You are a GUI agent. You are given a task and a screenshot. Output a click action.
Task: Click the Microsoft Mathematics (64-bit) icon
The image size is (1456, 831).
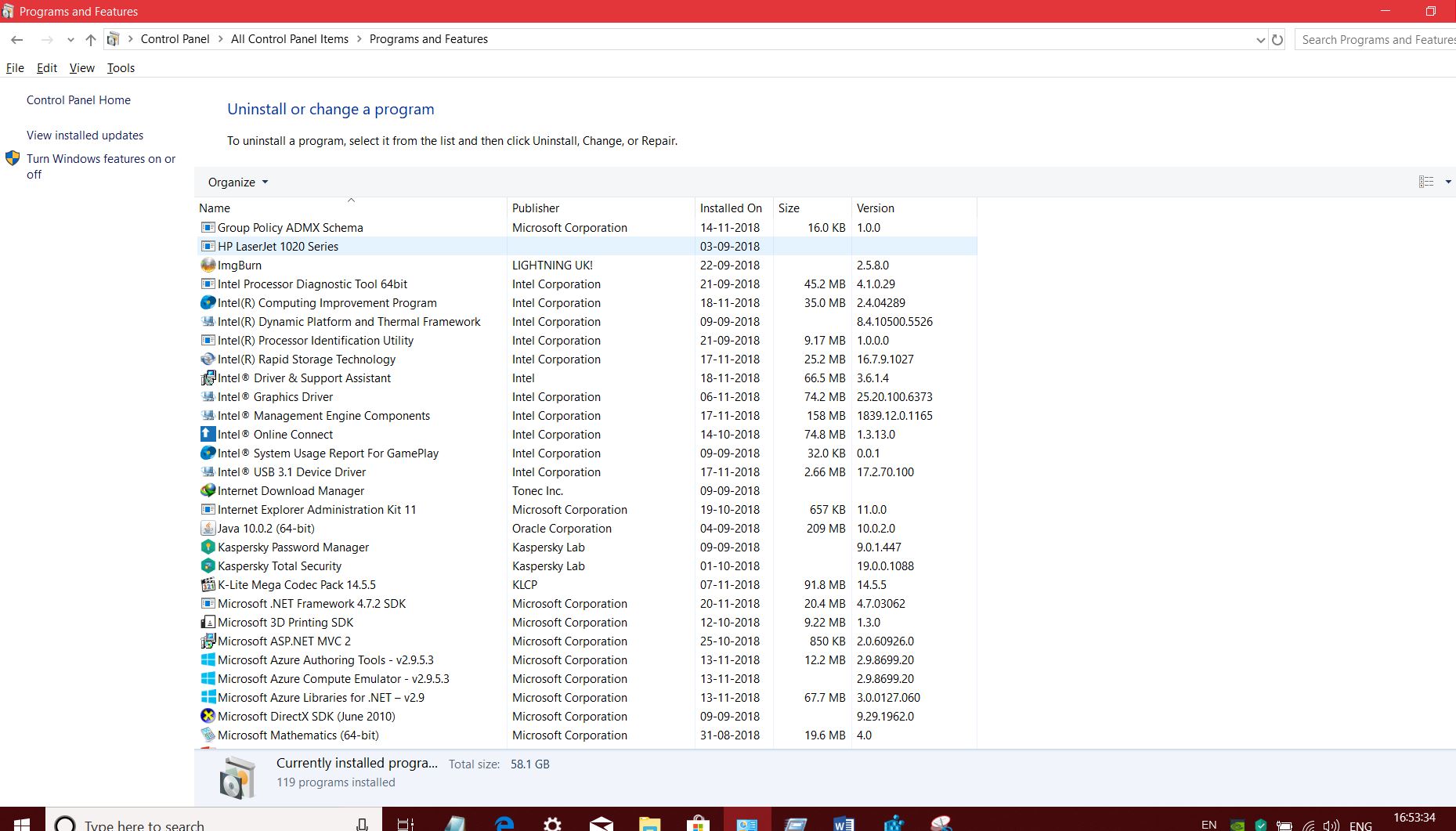pos(208,735)
